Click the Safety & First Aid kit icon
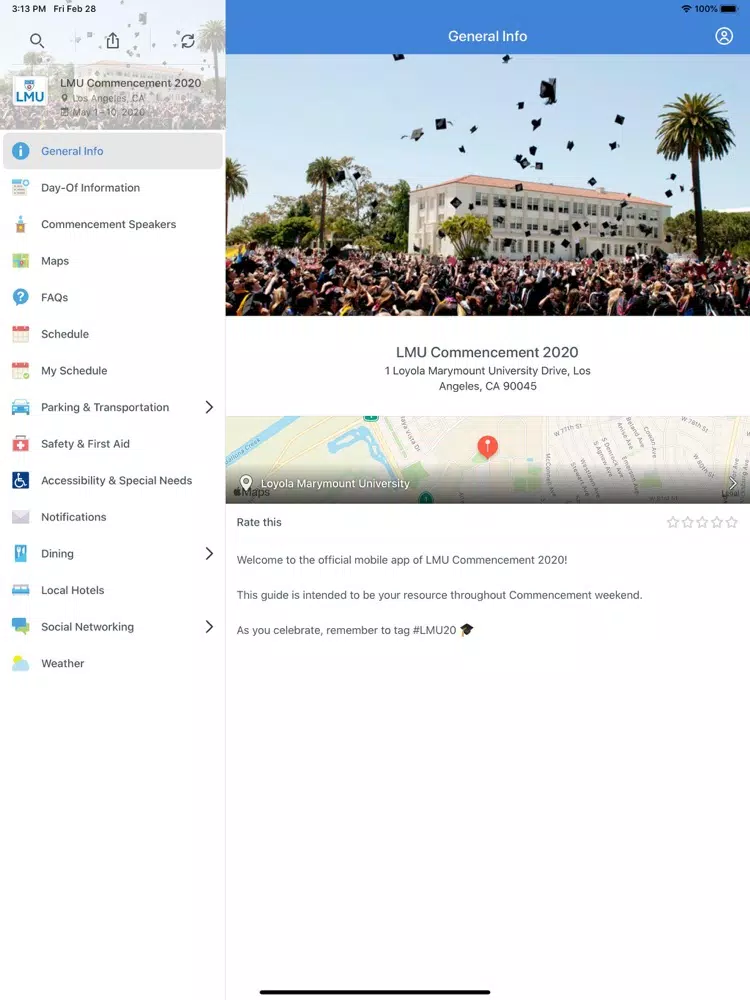 click(20, 444)
